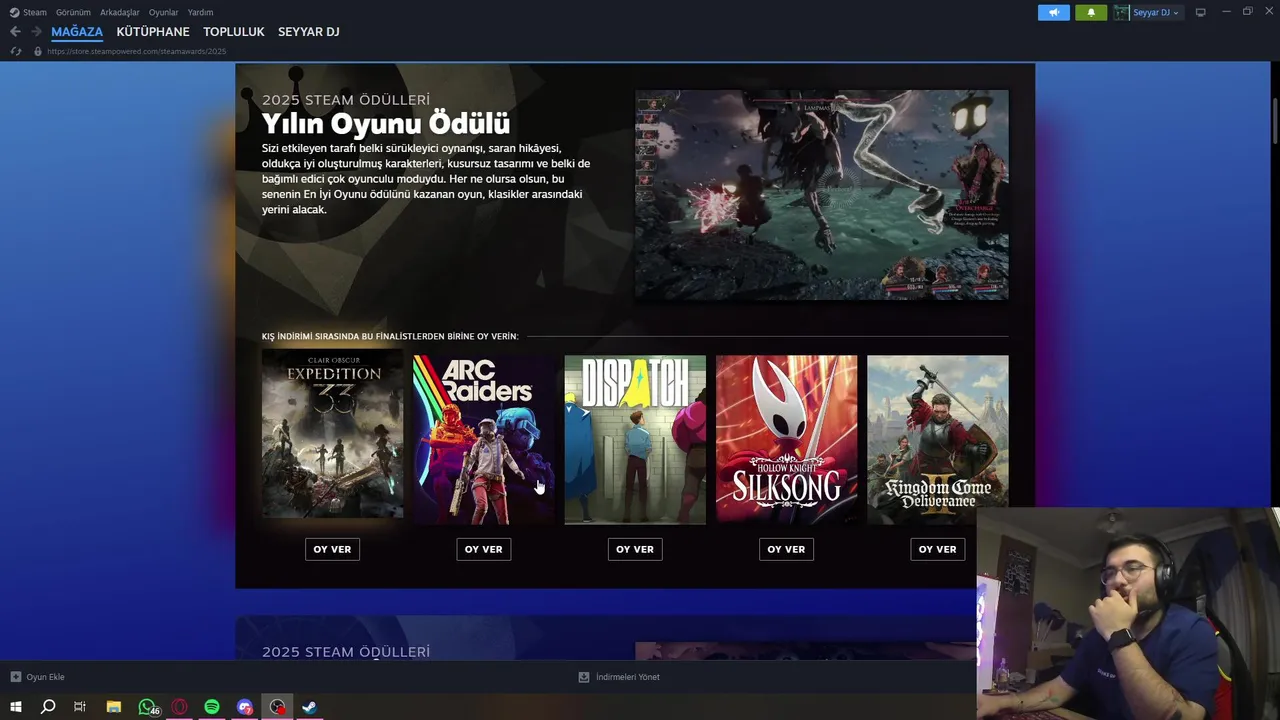The height and width of the screenshot is (720, 1280).
Task: Open the Expedition 33 game cover
Action: click(332, 434)
